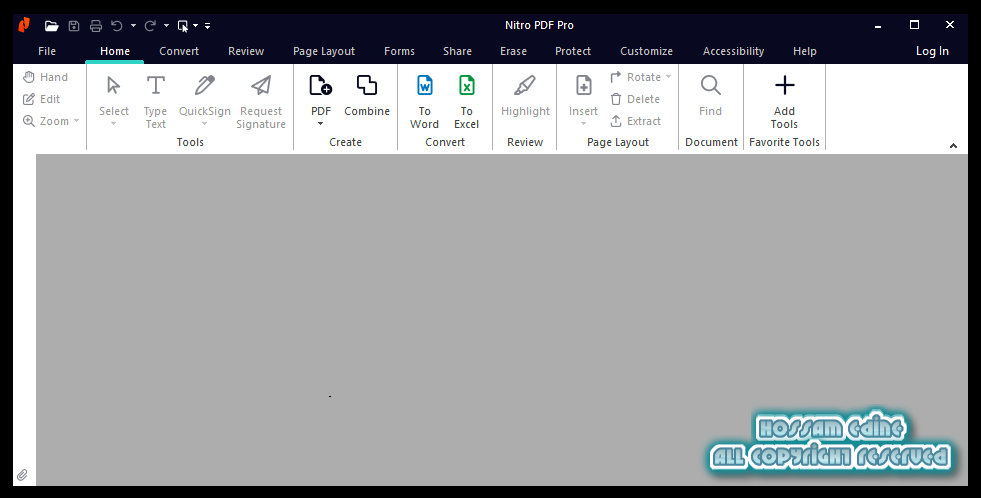Click the Undo arrow icon
The height and width of the screenshot is (498, 981).
click(117, 26)
